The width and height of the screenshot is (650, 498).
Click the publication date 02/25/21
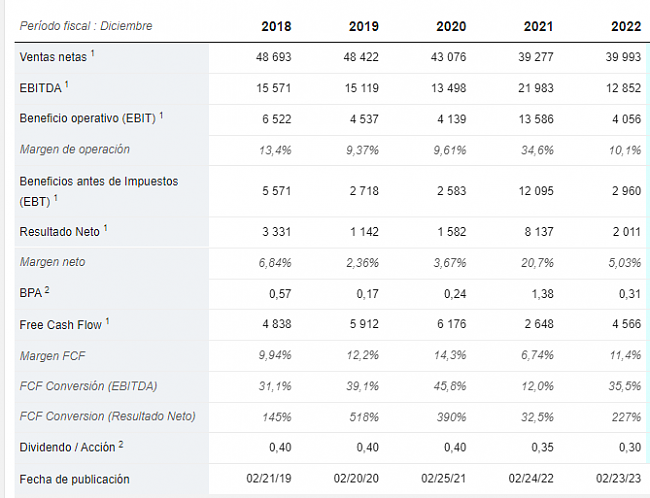tap(444, 479)
